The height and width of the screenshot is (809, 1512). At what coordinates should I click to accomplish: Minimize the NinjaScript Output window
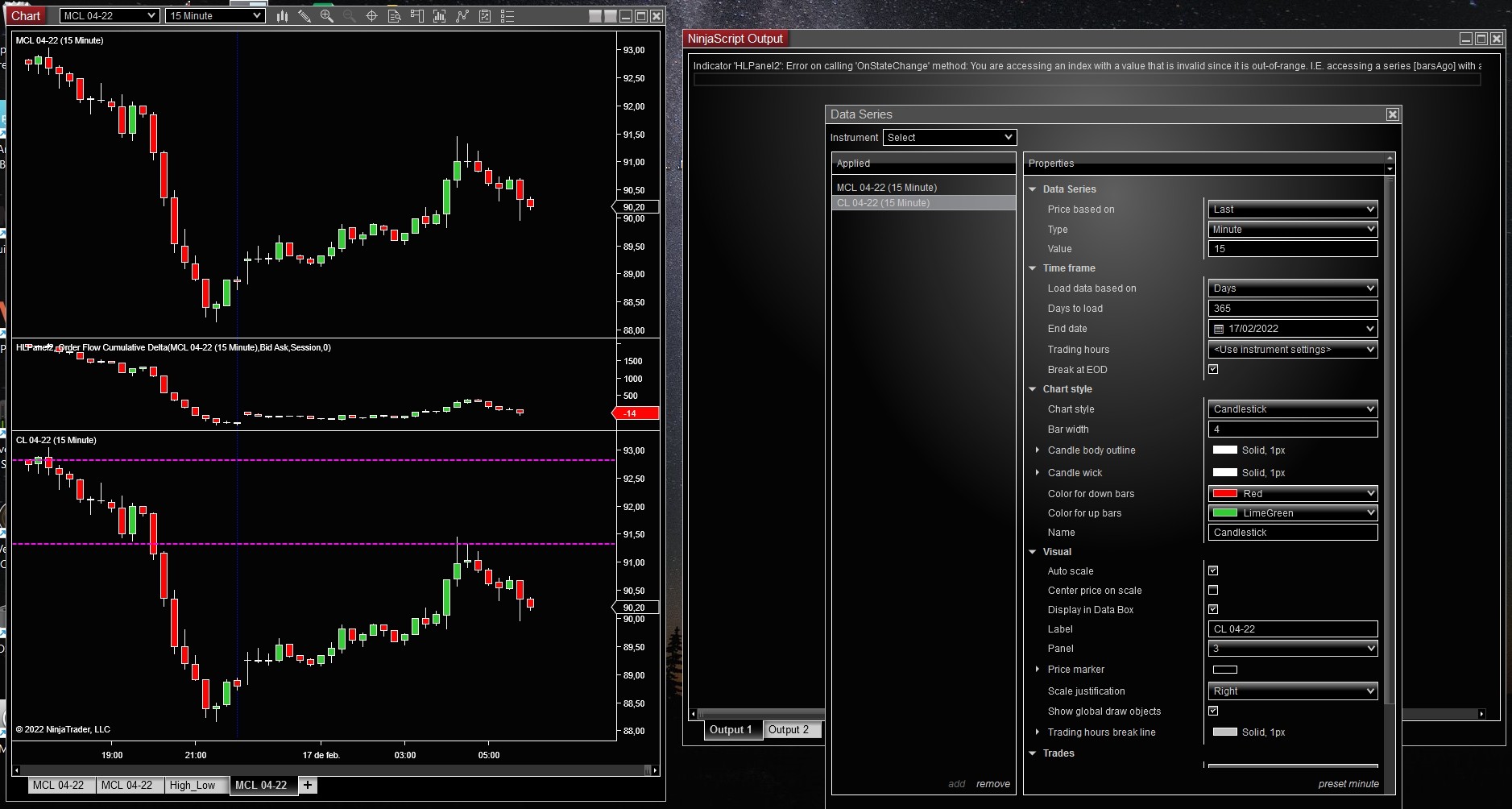point(1467,39)
